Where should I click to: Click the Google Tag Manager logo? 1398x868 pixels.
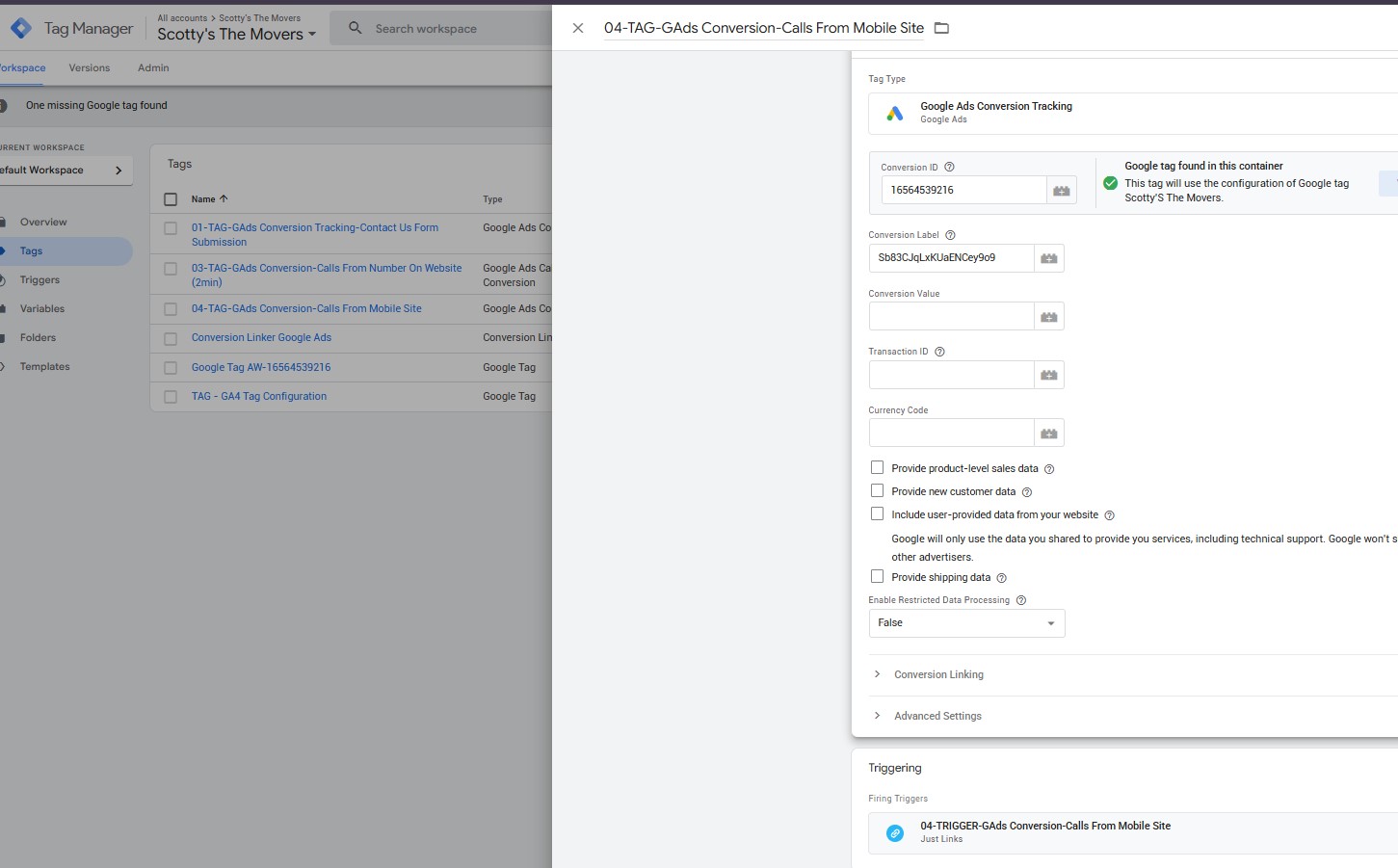tap(20, 28)
